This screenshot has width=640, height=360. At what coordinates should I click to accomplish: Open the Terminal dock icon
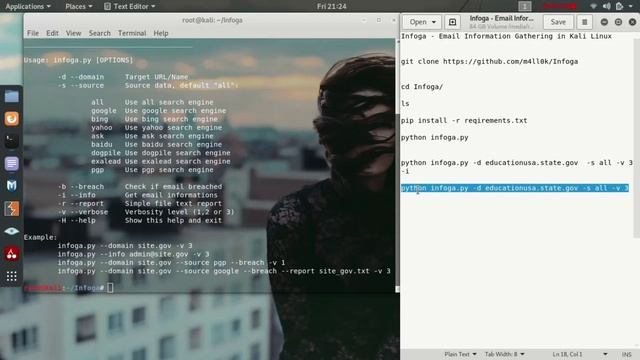coord(11,141)
